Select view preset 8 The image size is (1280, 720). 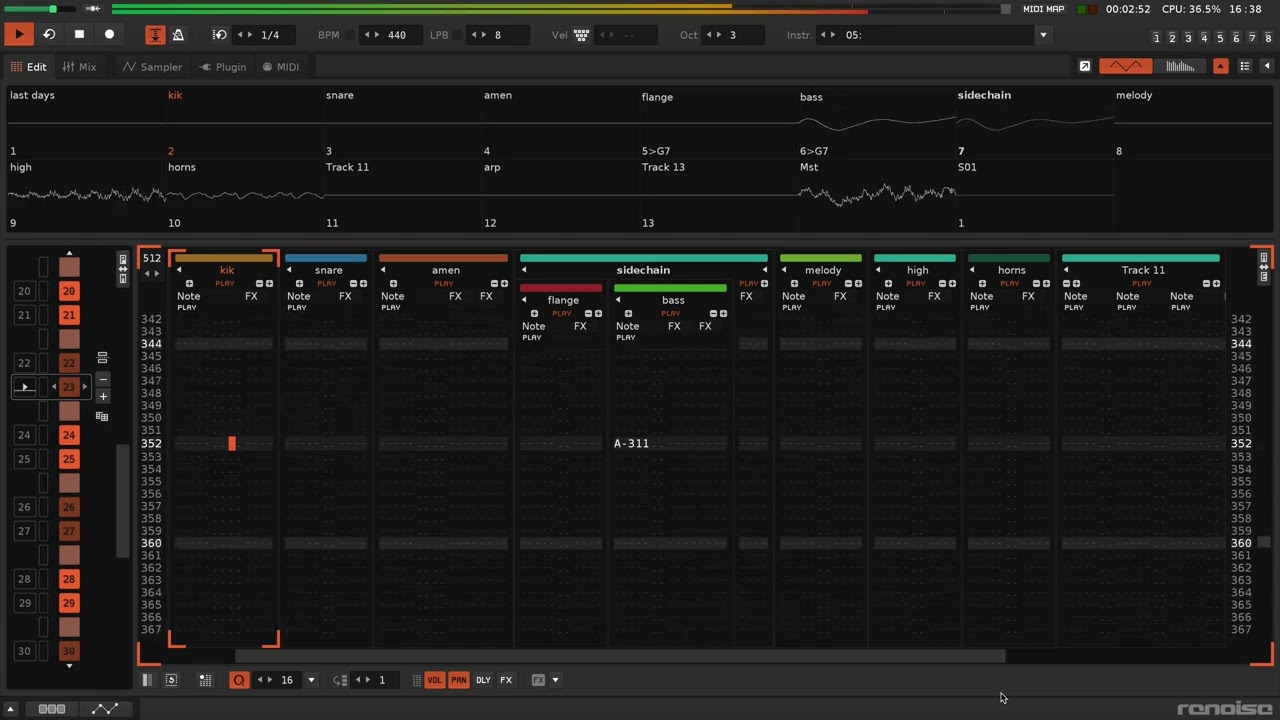(x=1268, y=38)
